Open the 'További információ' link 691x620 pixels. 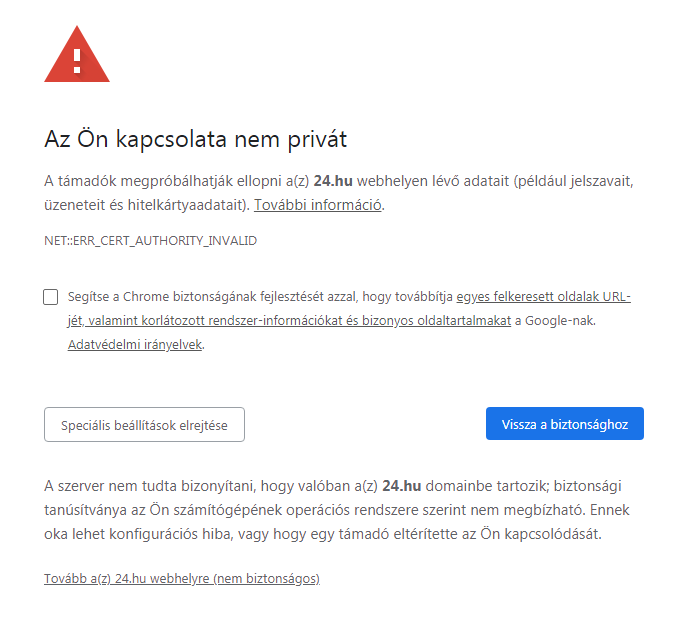(x=317, y=205)
